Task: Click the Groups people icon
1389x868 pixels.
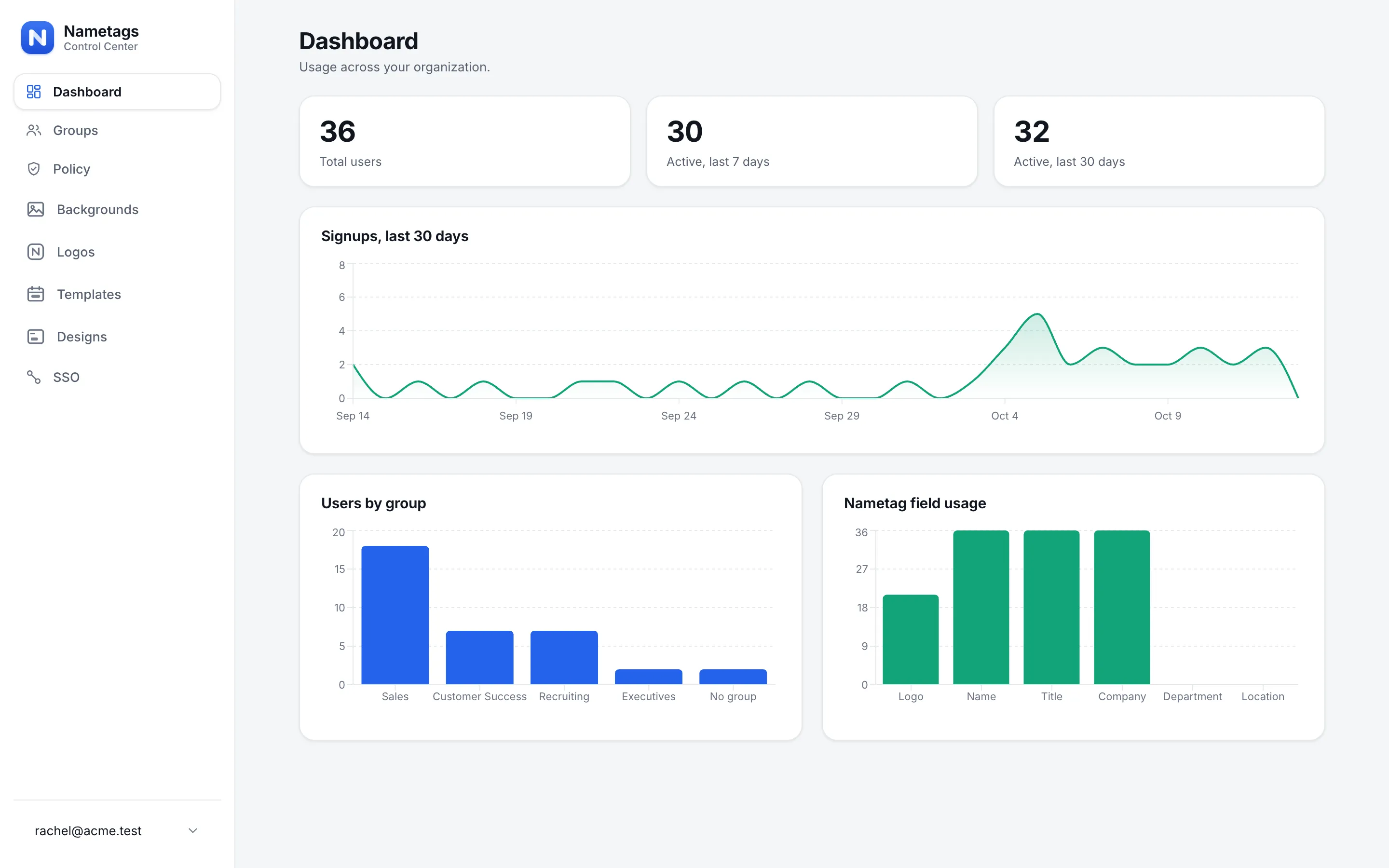Action: tap(34, 130)
